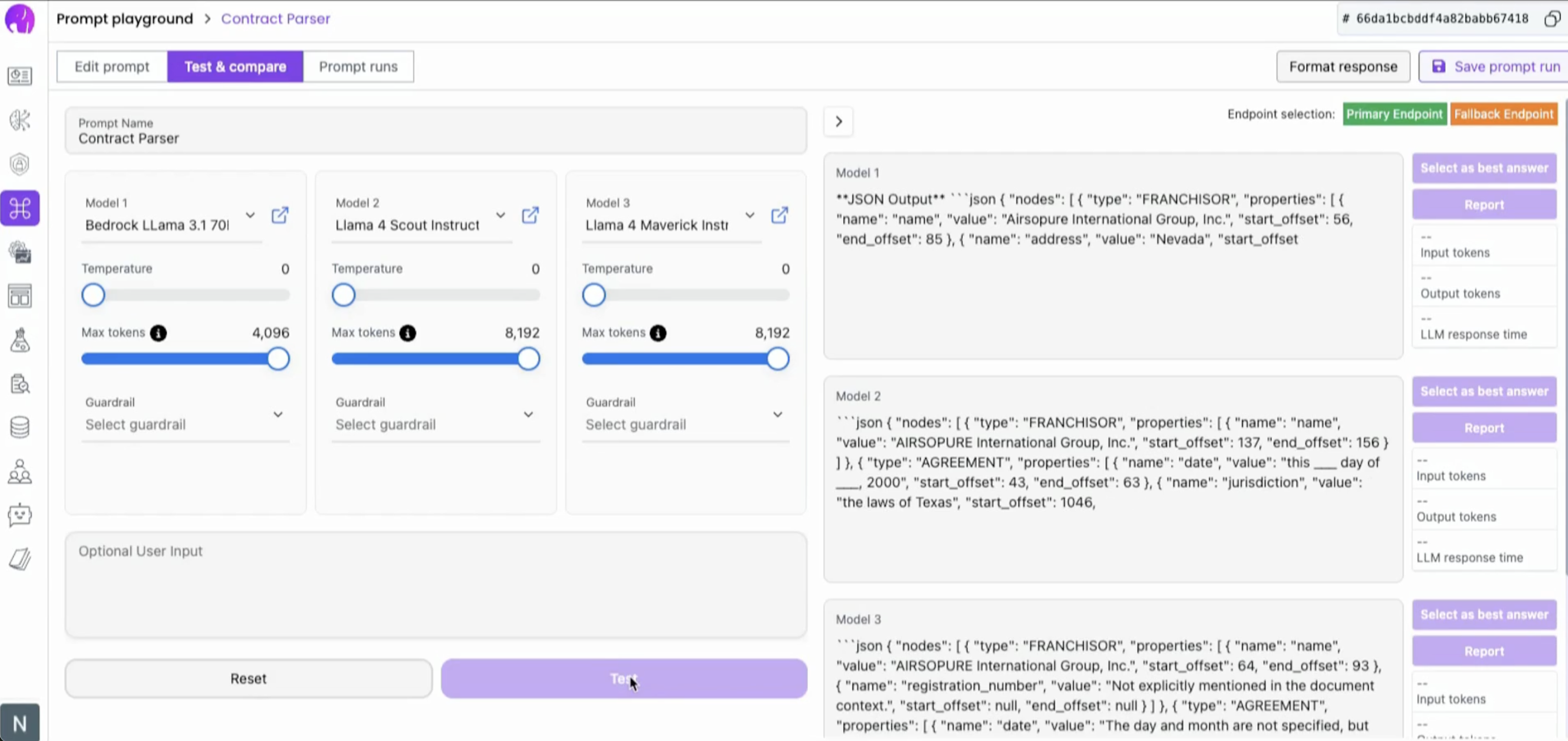Collapse the panel with the right chevron
The height and width of the screenshot is (741, 1568).
(x=838, y=122)
